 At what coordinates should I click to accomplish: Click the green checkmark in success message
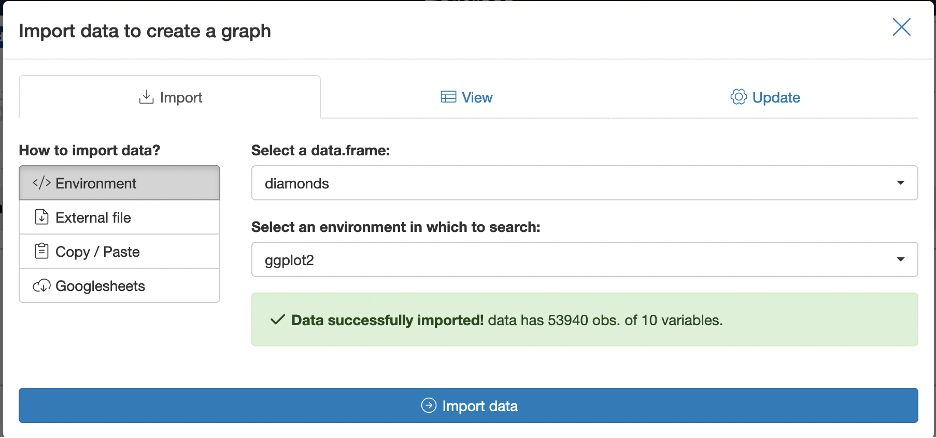(x=278, y=320)
